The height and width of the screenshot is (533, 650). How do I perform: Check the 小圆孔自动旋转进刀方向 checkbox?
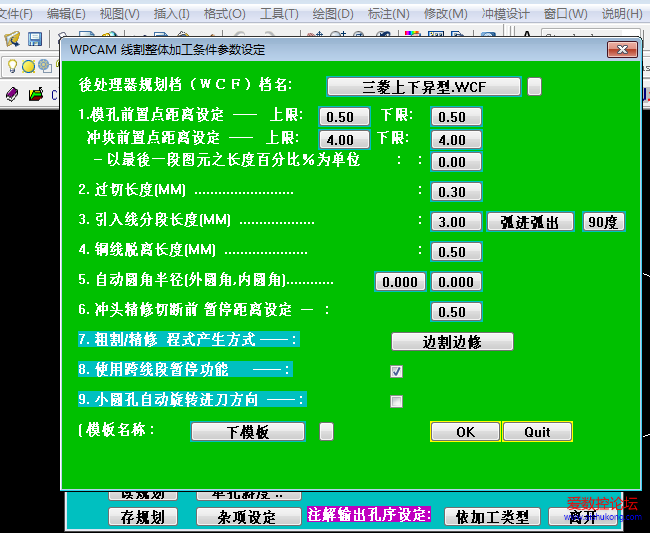click(x=396, y=401)
